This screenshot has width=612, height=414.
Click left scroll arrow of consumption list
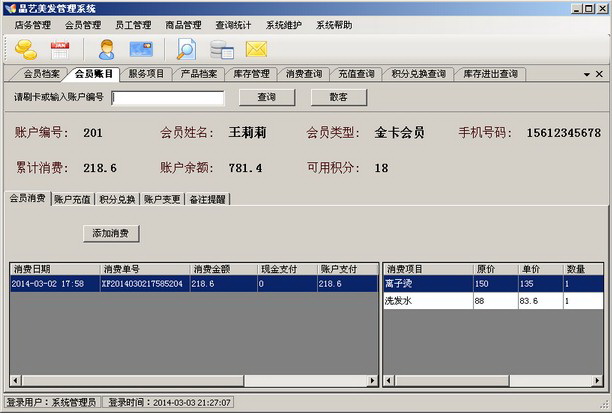coord(16,380)
